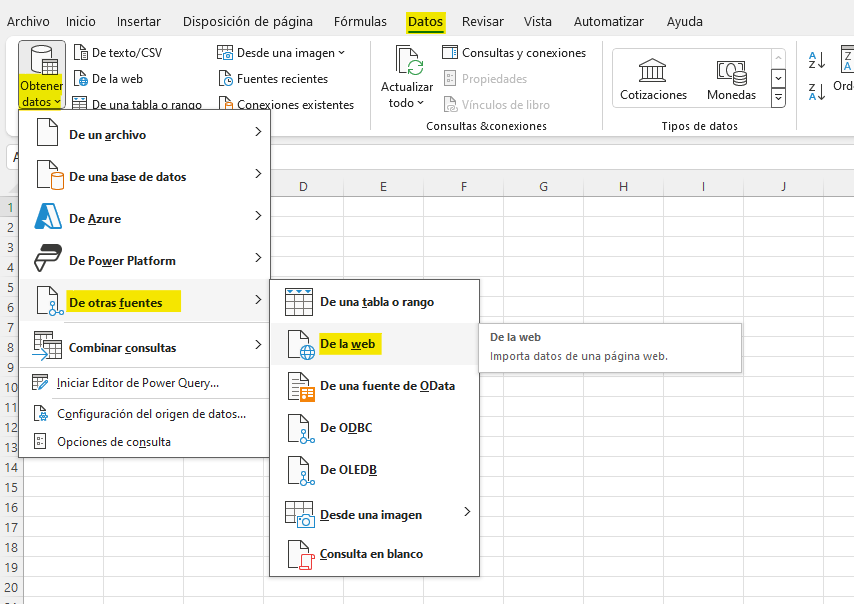Expand the Tipos de datos gallery
The image size is (854, 604).
click(778, 97)
